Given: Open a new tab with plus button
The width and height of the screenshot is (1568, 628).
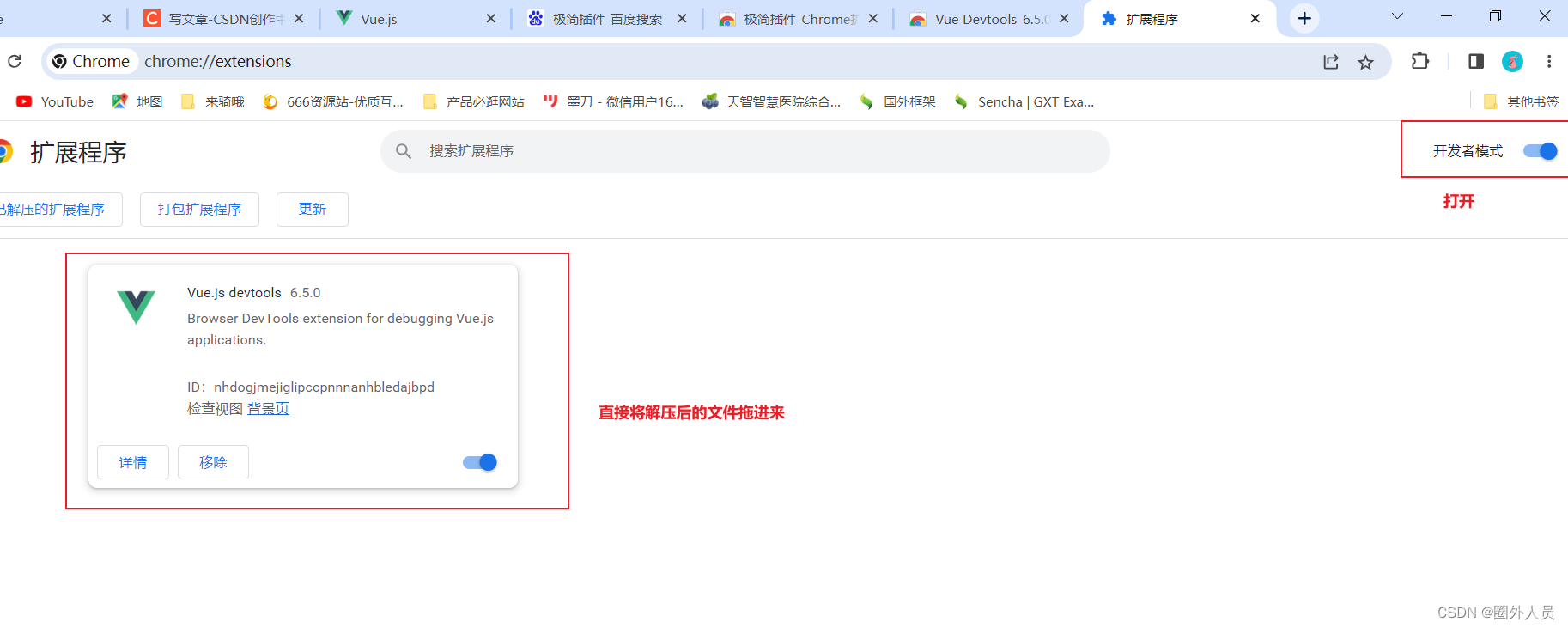Looking at the screenshot, I should pyautogui.click(x=1304, y=18).
